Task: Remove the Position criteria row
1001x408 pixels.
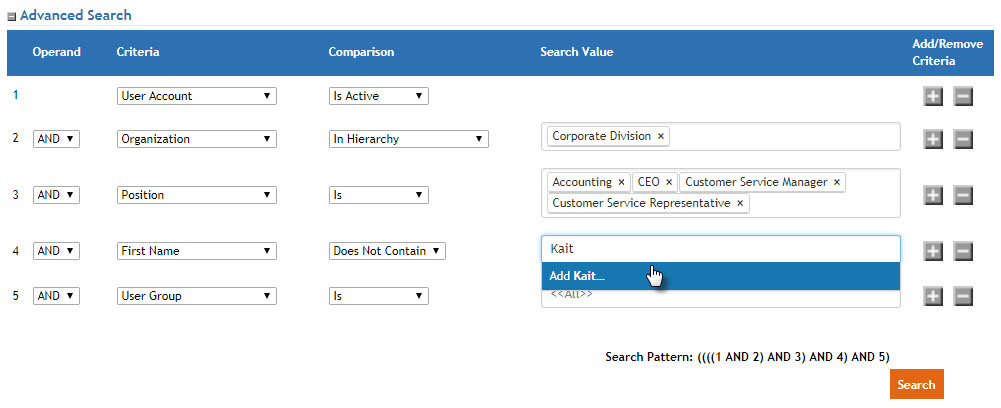Action: 962,195
